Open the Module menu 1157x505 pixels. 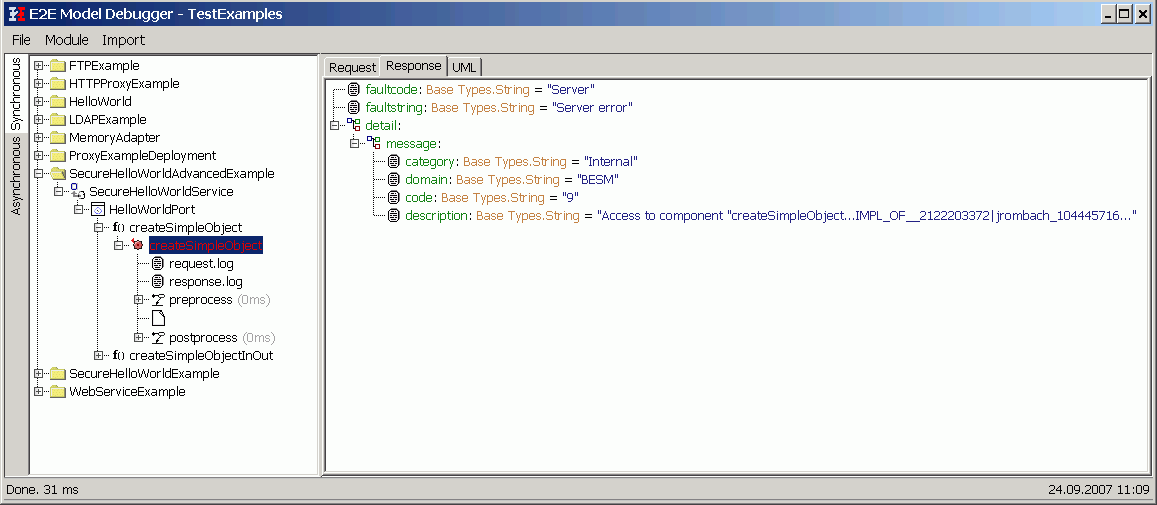tap(66, 40)
